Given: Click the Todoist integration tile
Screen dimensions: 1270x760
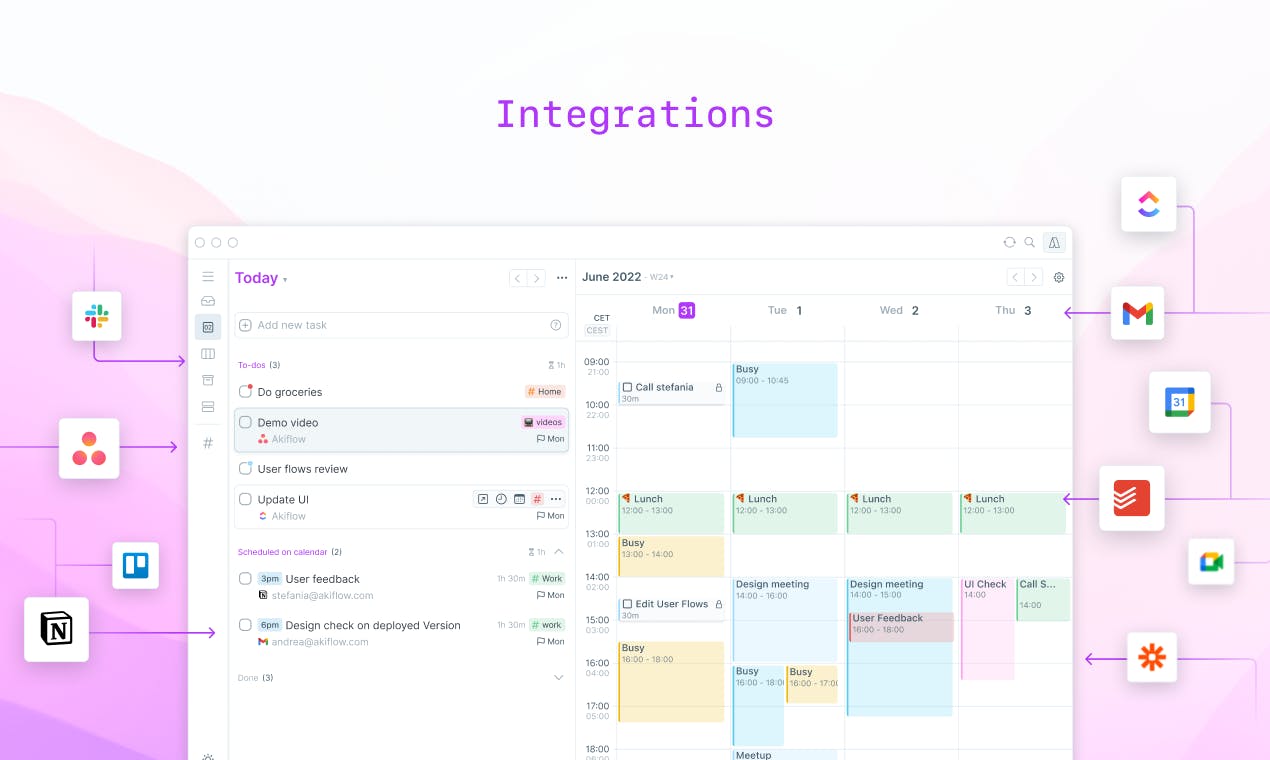Looking at the screenshot, I should pyautogui.click(x=1132, y=498).
